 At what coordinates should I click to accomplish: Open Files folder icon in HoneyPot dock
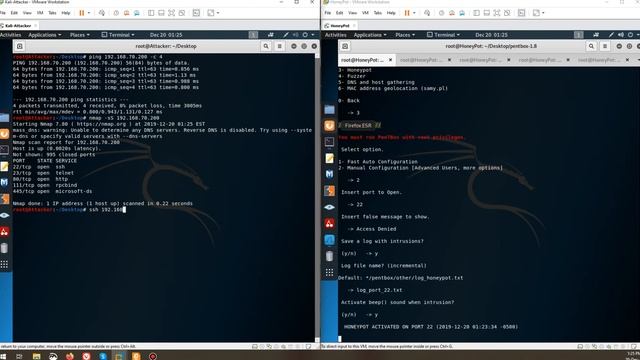pyautogui.click(x=329, y=109)
